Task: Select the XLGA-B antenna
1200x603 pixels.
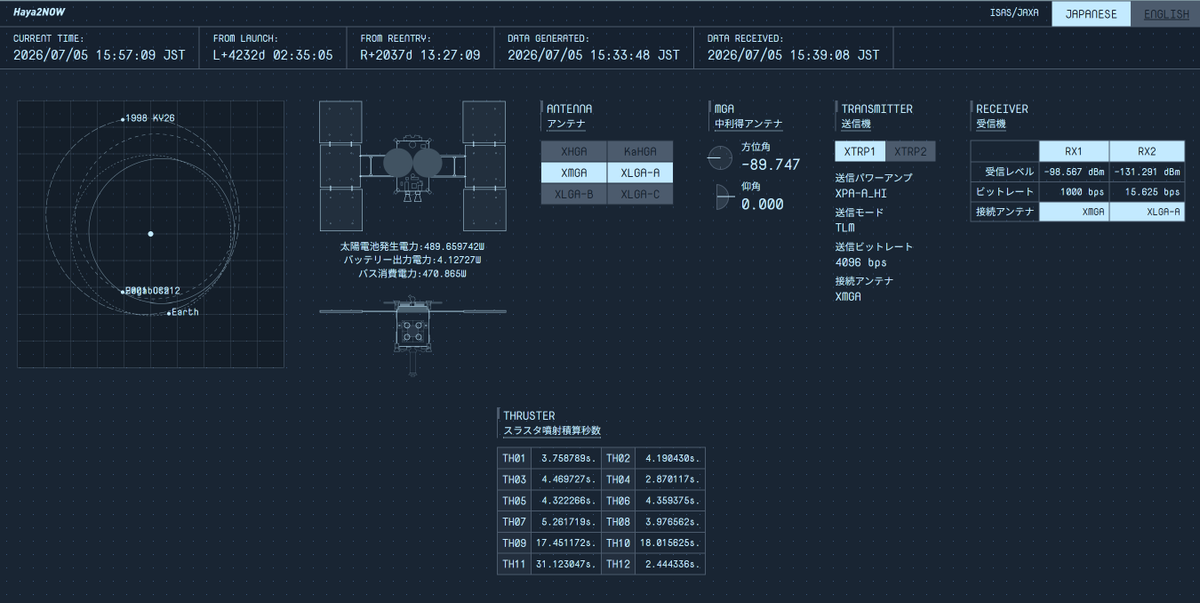Action: (574, 194)
